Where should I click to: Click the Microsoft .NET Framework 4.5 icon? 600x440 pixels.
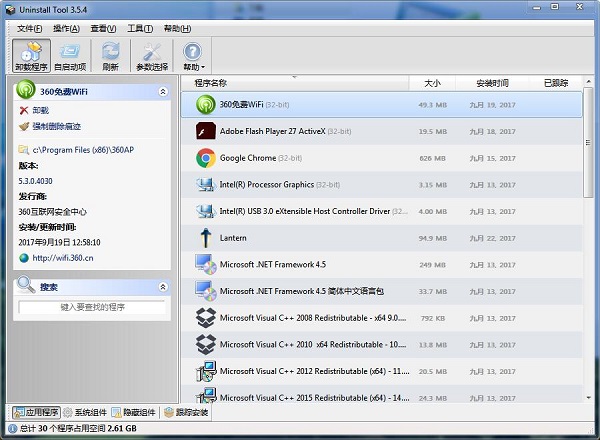tap(206, 264)
